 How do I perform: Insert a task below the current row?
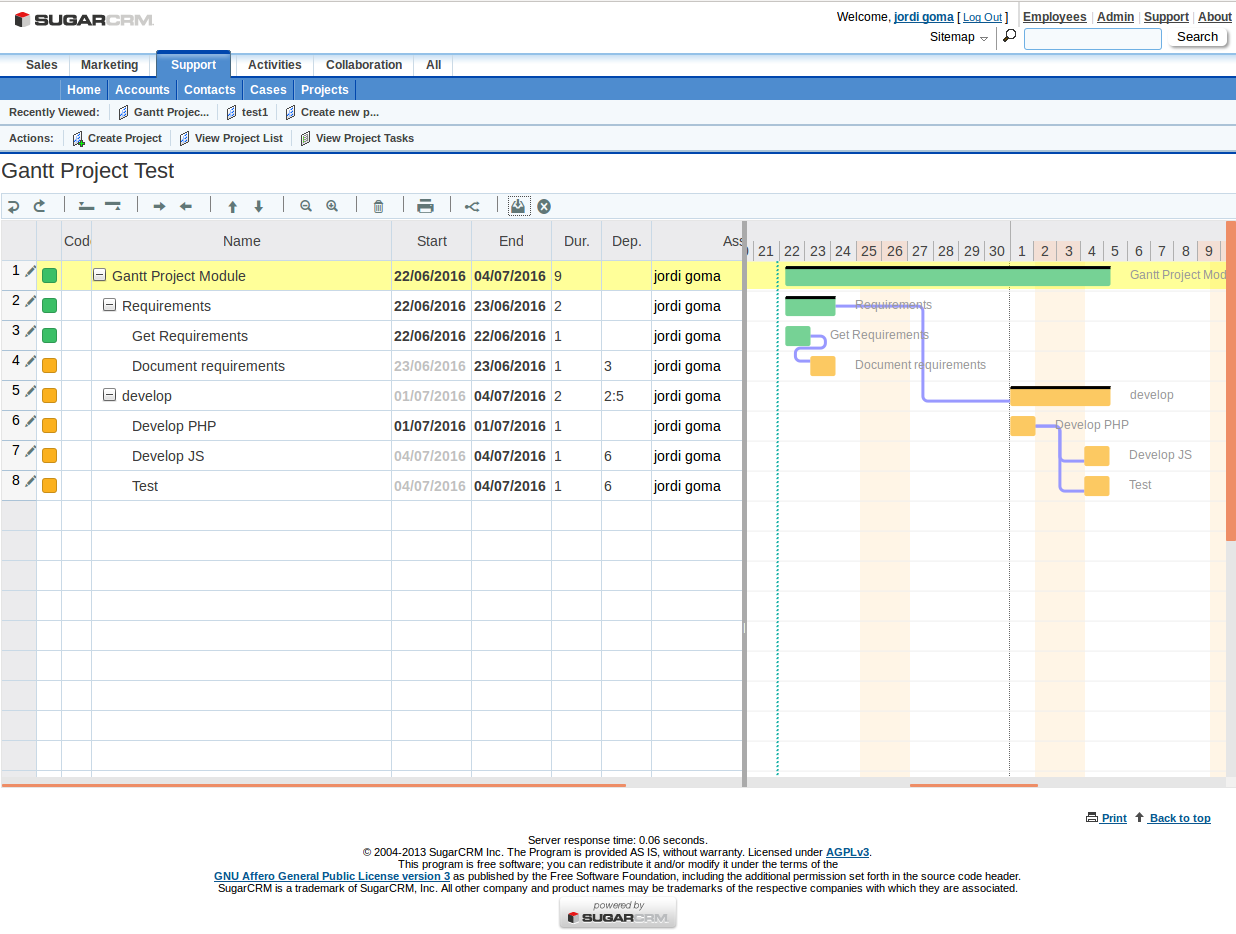click(113, 206)
